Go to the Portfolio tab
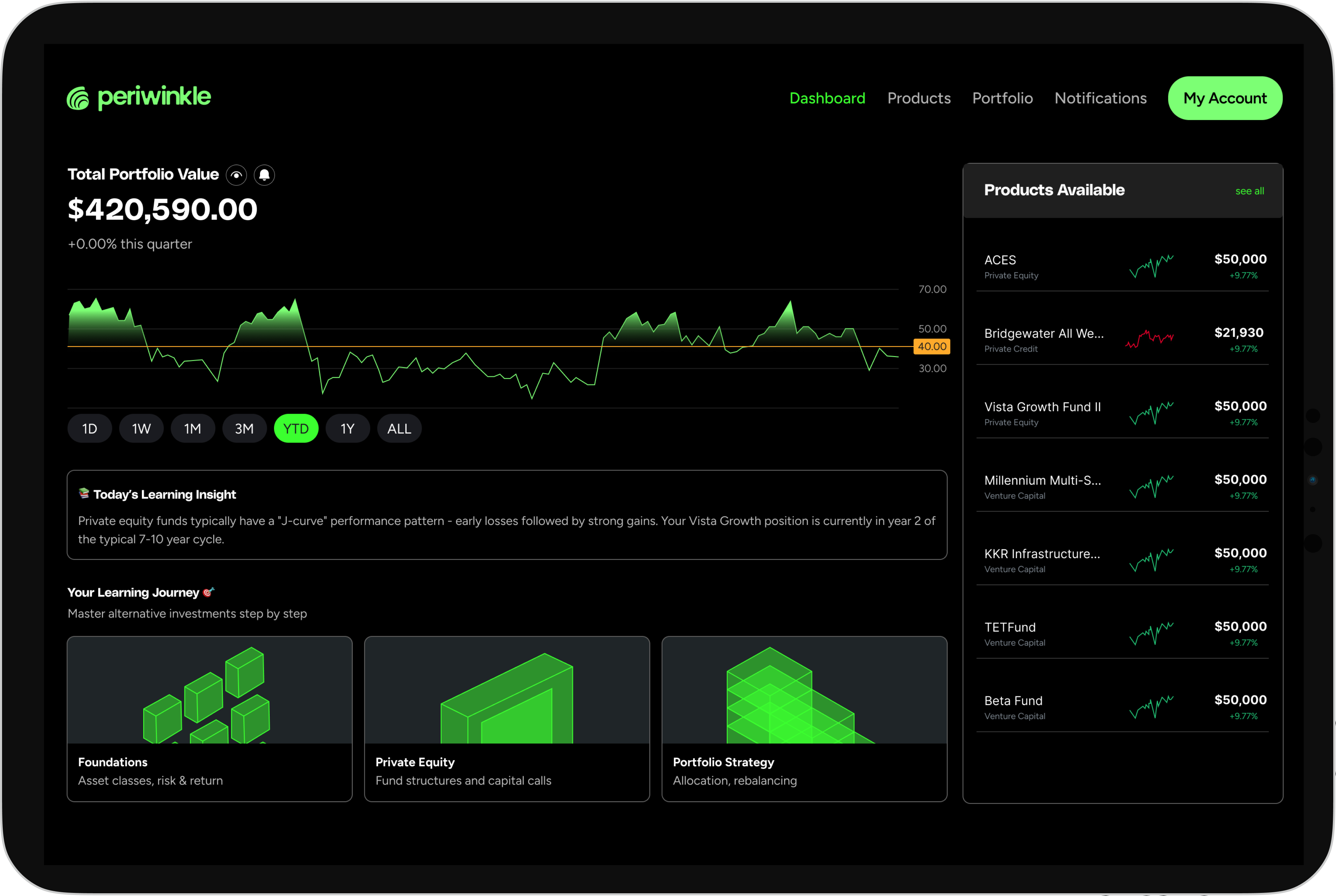 point(1002,98)
